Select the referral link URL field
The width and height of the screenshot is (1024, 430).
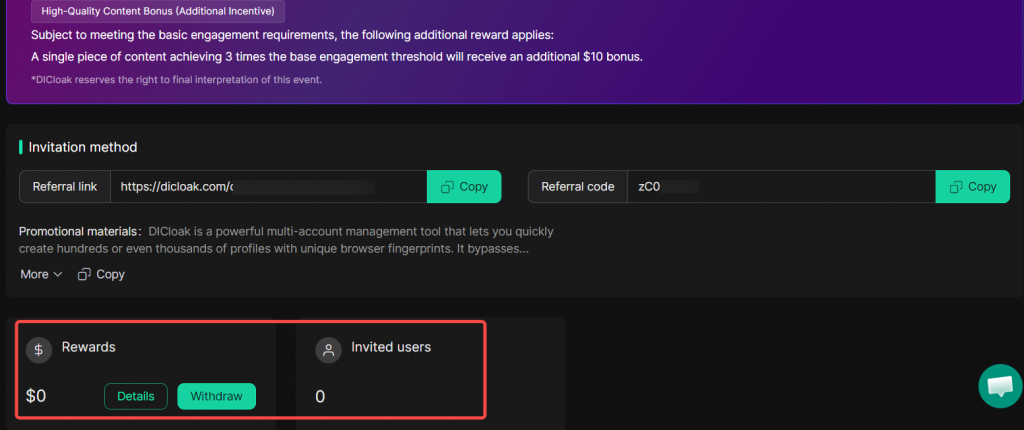[x=268, y=187]
